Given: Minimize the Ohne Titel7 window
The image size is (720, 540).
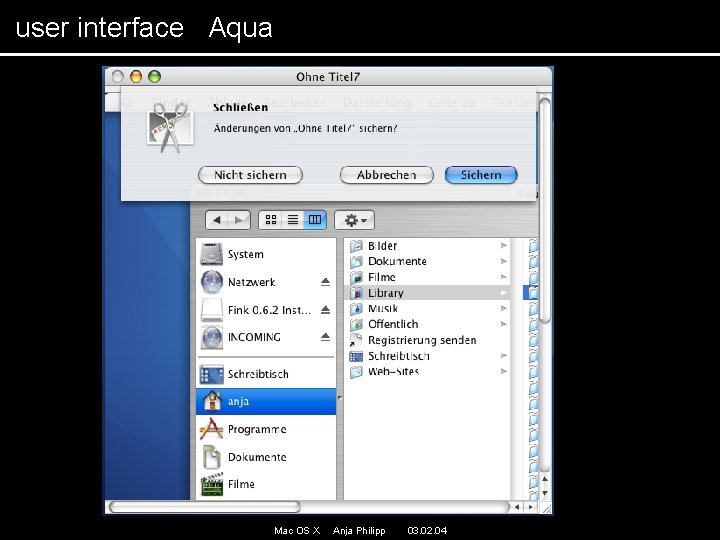Looking at the screenshot, I should (136, 77).
